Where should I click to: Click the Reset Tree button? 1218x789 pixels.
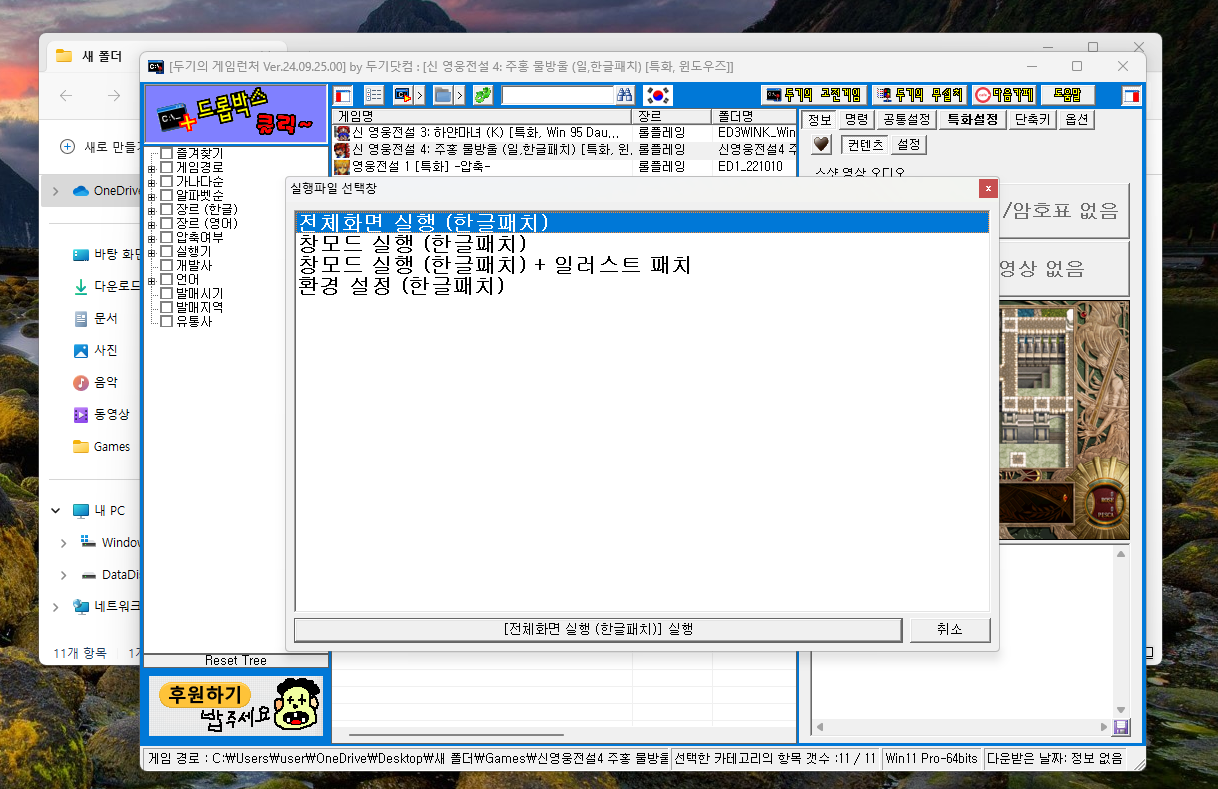tap(236, 660)
